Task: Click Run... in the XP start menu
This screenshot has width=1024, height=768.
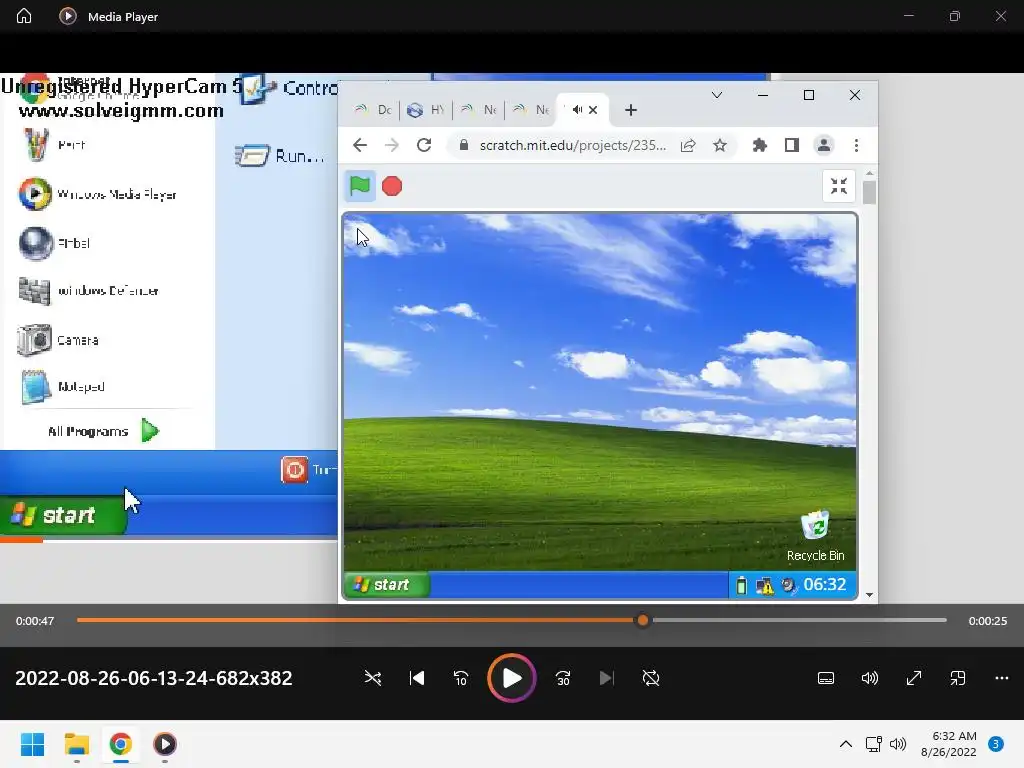Action: coord(280,156)
